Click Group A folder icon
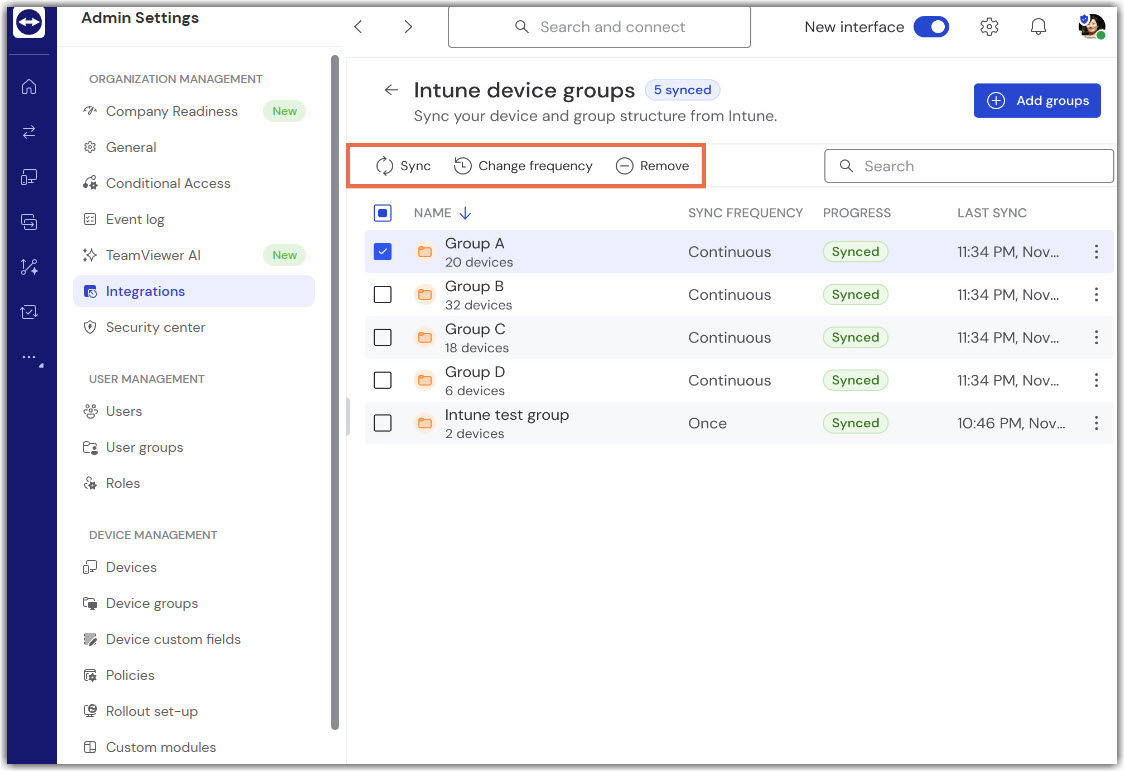1125x772 pixels. (425, 252)
